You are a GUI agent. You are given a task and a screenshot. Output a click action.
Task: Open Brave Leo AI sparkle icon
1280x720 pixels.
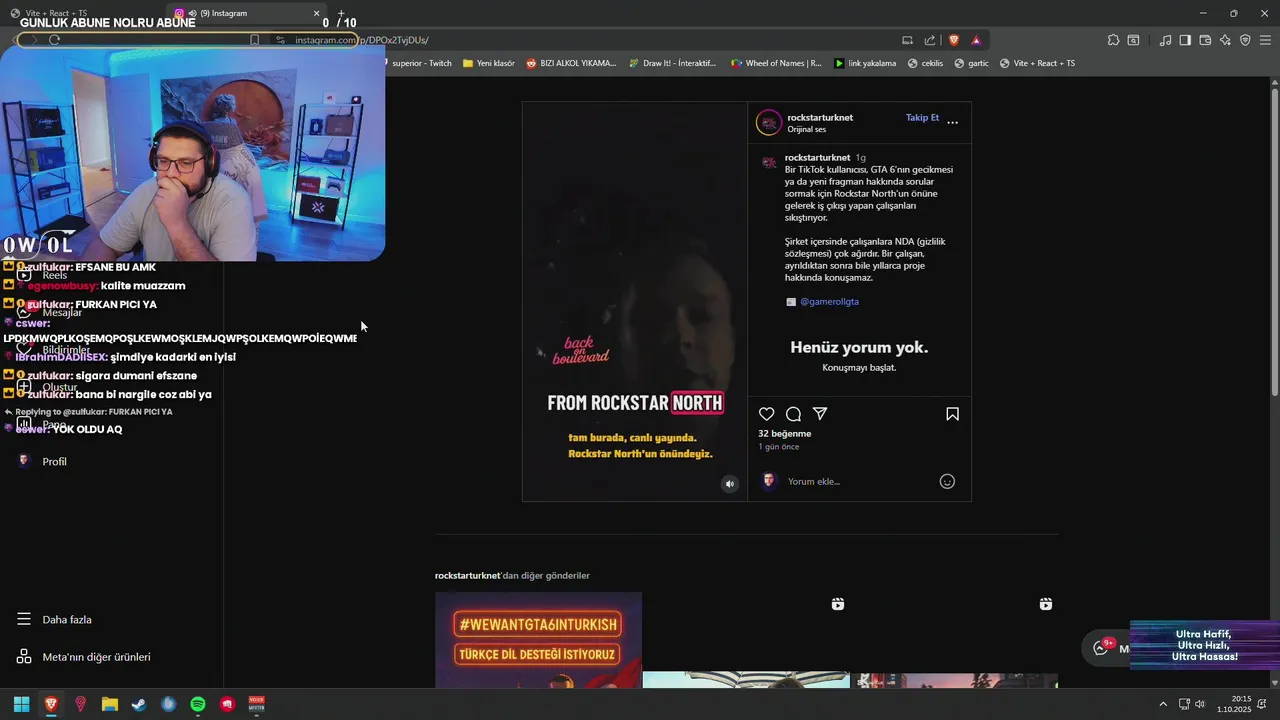point(1225,40)
